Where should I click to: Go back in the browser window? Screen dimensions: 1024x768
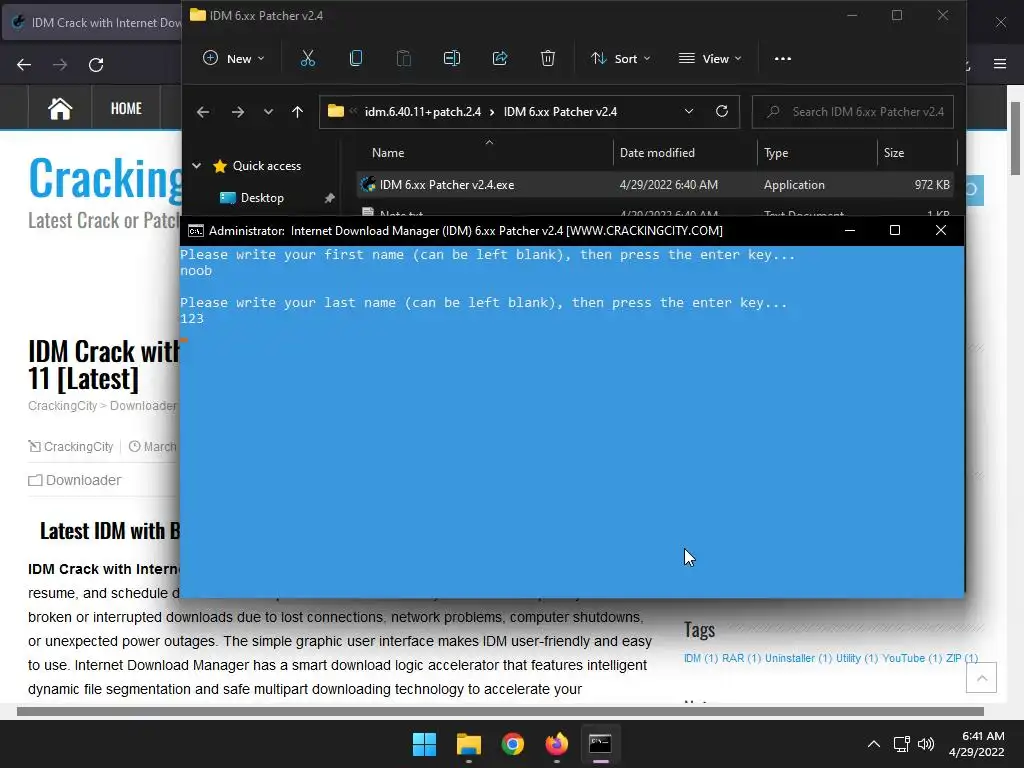24,65
